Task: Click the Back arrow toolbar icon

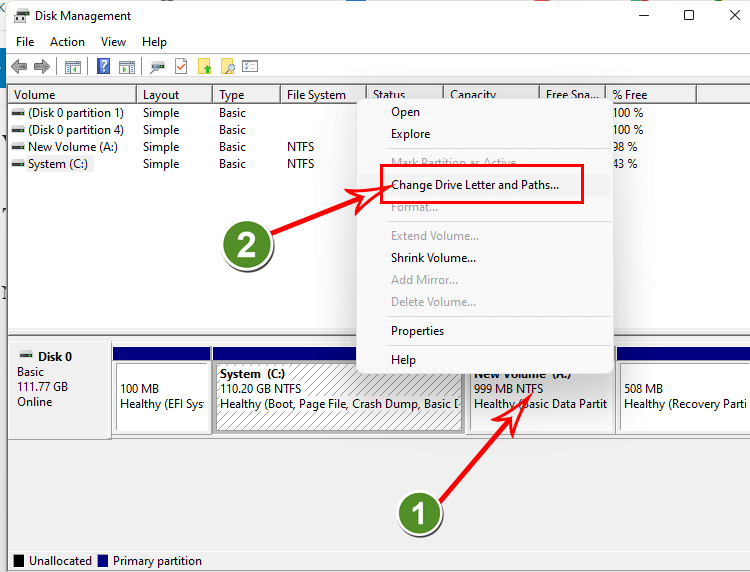Action: tap(19, 66)
